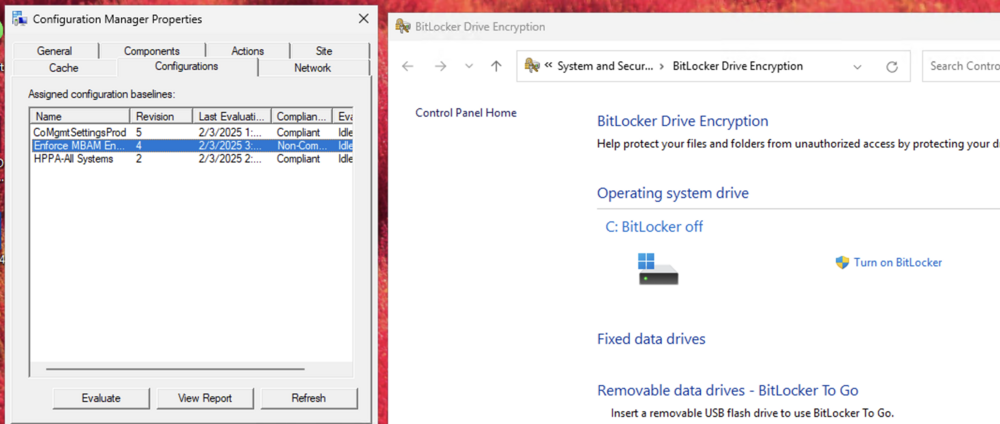This screenshot has width=1000, height=424.
Task: Open the Network tab
Action: (x=312, y=68)
